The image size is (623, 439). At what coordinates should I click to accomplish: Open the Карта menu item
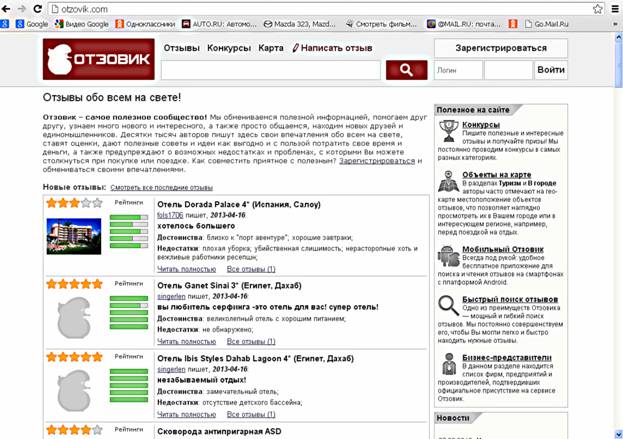pos(271,48)
